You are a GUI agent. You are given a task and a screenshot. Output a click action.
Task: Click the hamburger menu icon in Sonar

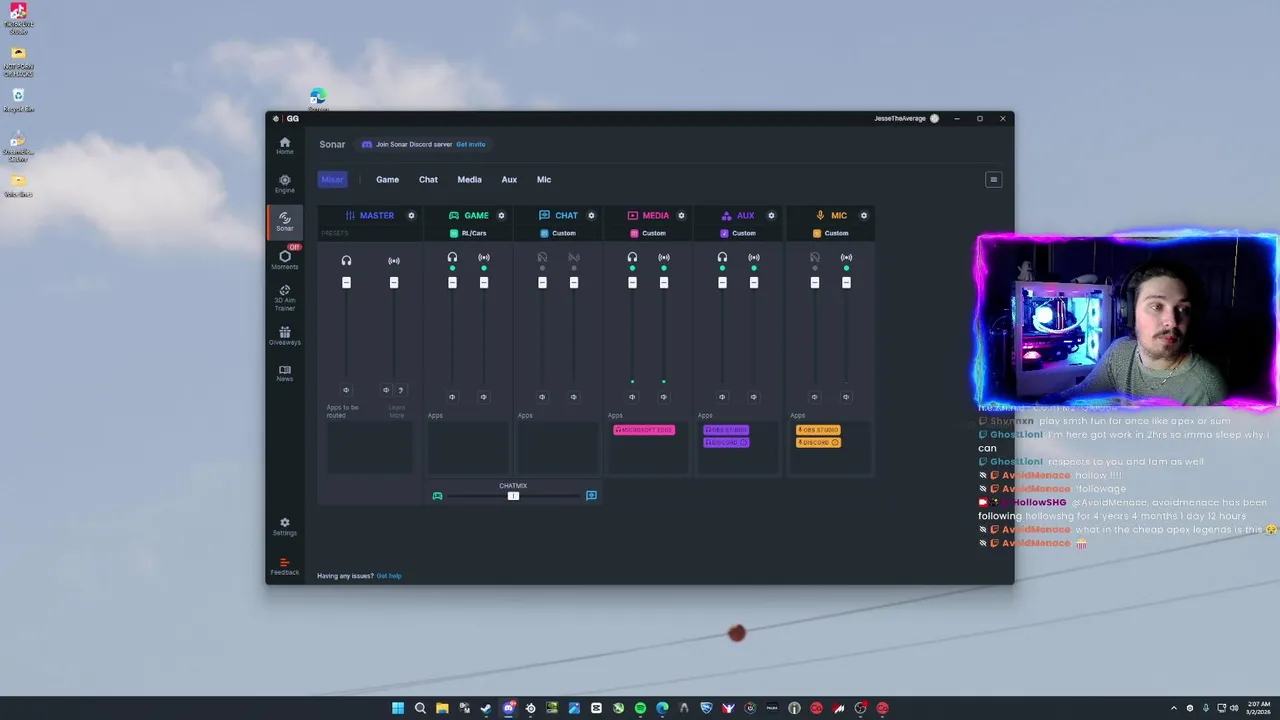click(993, 180)
